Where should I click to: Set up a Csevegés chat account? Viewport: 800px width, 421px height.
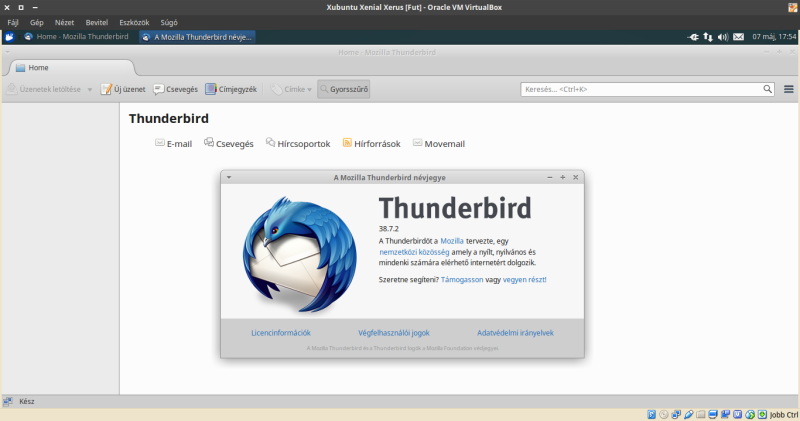[x=229, y=143]
